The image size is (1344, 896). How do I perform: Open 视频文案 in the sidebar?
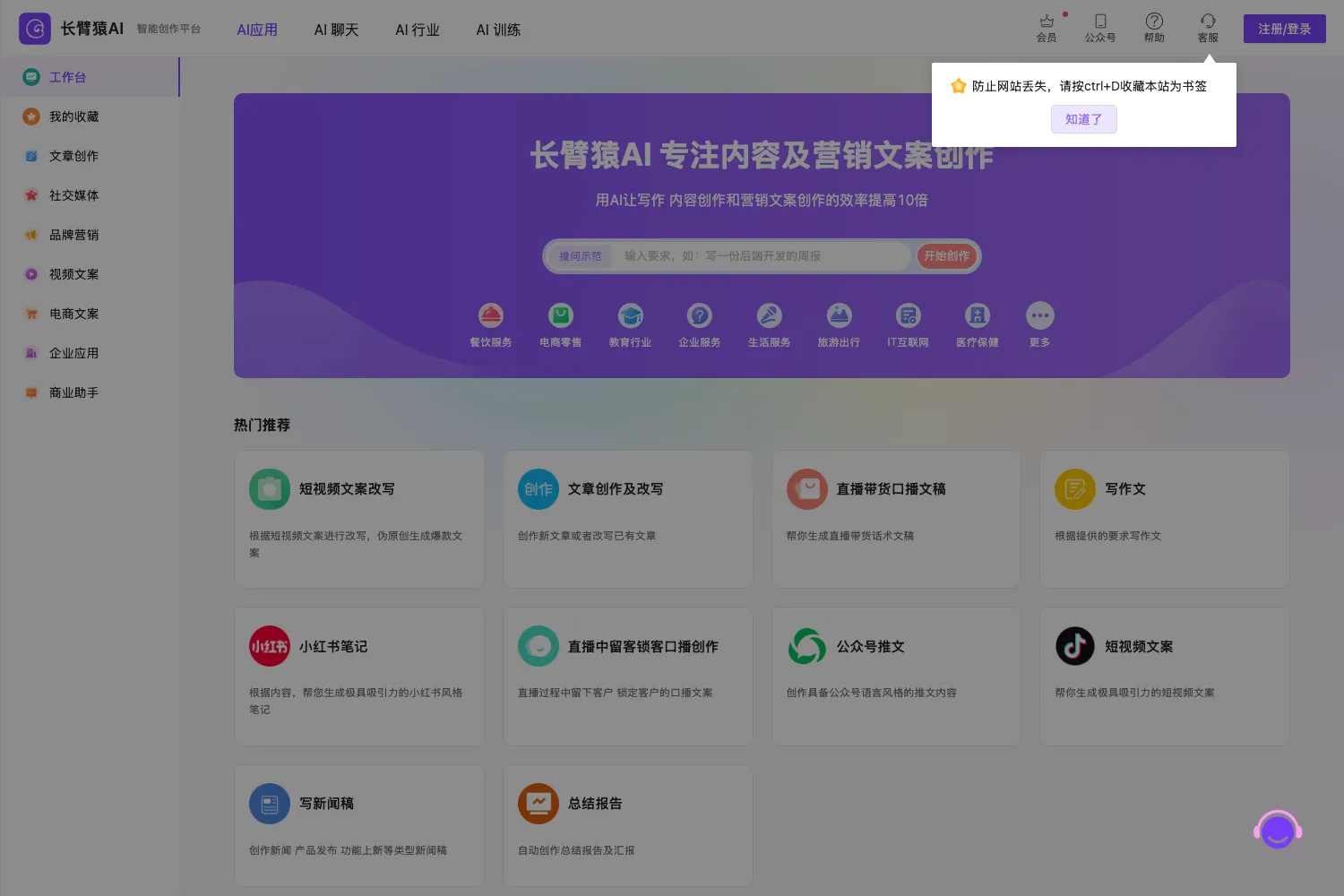pyautogui.click(x=90, y=274)
